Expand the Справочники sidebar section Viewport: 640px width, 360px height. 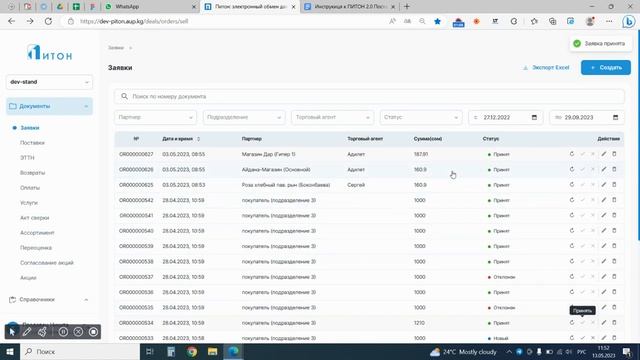(49, 300)
